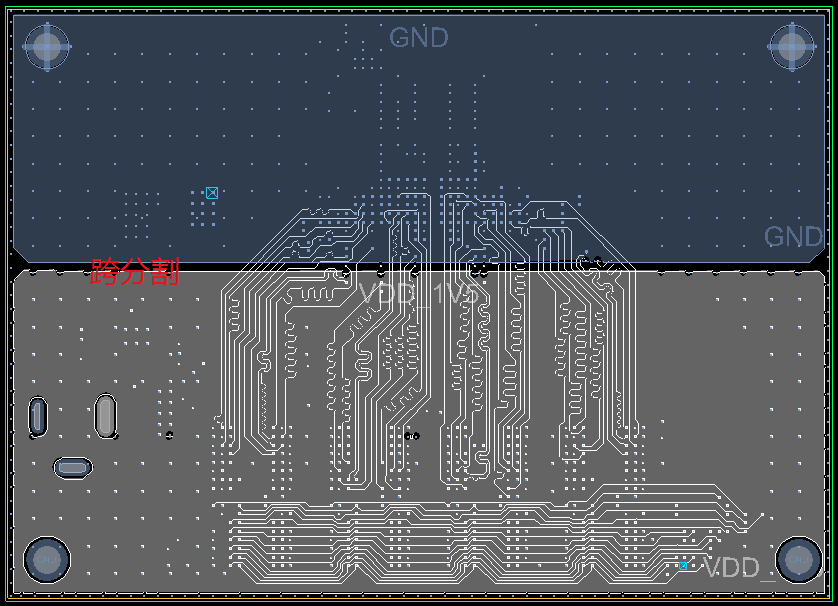This screenshot has width=838, height=606.
Task: Click the VDD_1V5 plane net label
Action: pyautogui.click(x=418, y=293)
